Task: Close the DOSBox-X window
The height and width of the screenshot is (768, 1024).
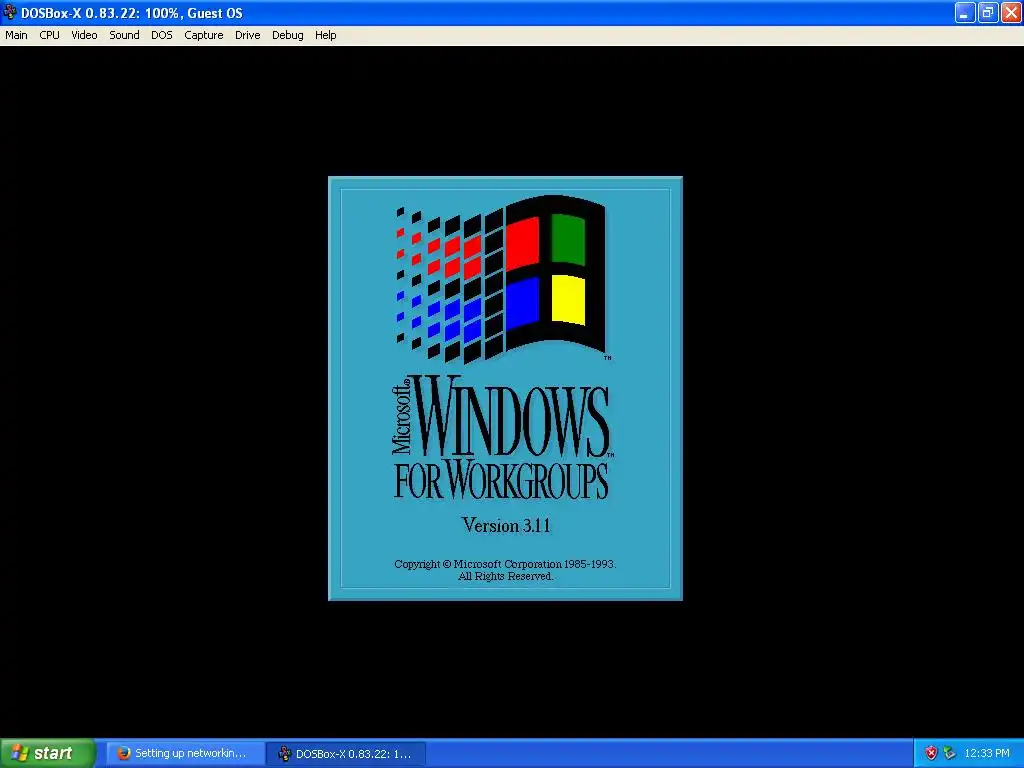Action: [1011, 12]
